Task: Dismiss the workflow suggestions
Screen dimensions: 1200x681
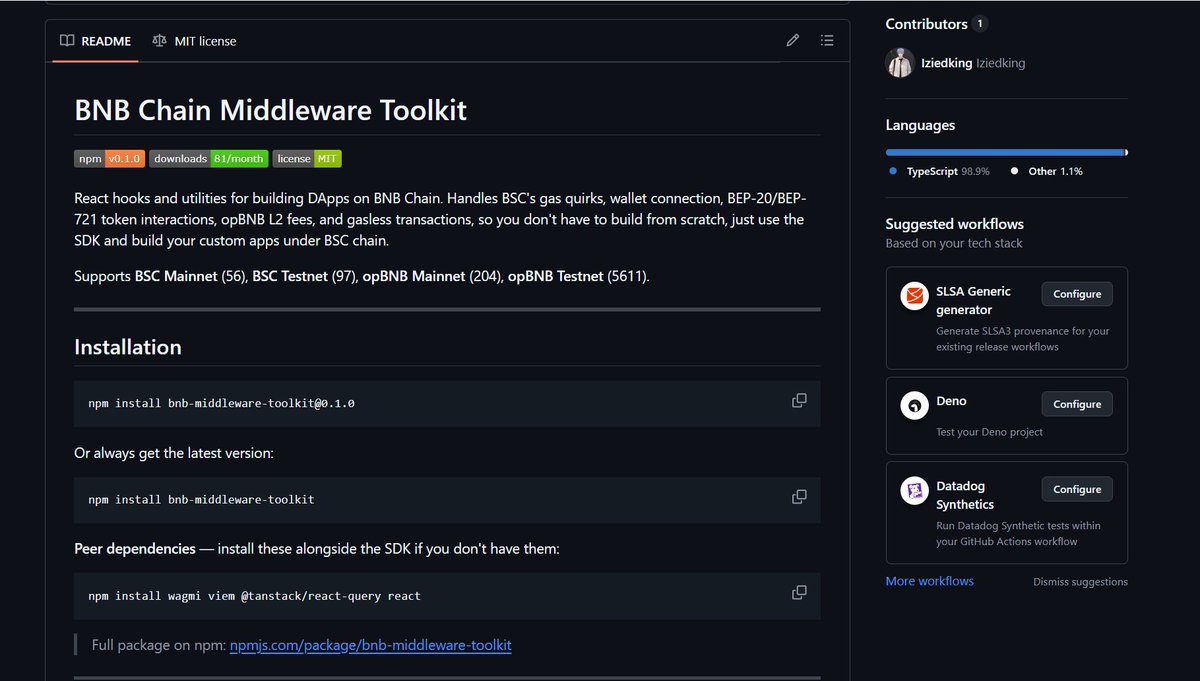Action: tap(1080, 582)
